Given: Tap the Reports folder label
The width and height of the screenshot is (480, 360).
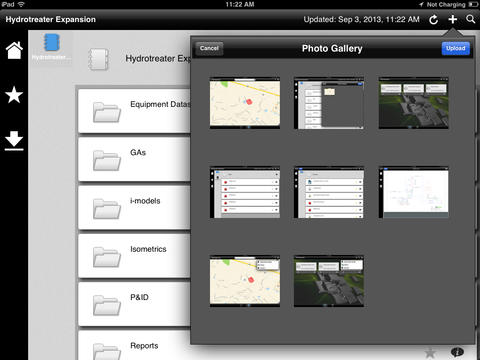Looking at the screenshot, I should click(144, 346).
